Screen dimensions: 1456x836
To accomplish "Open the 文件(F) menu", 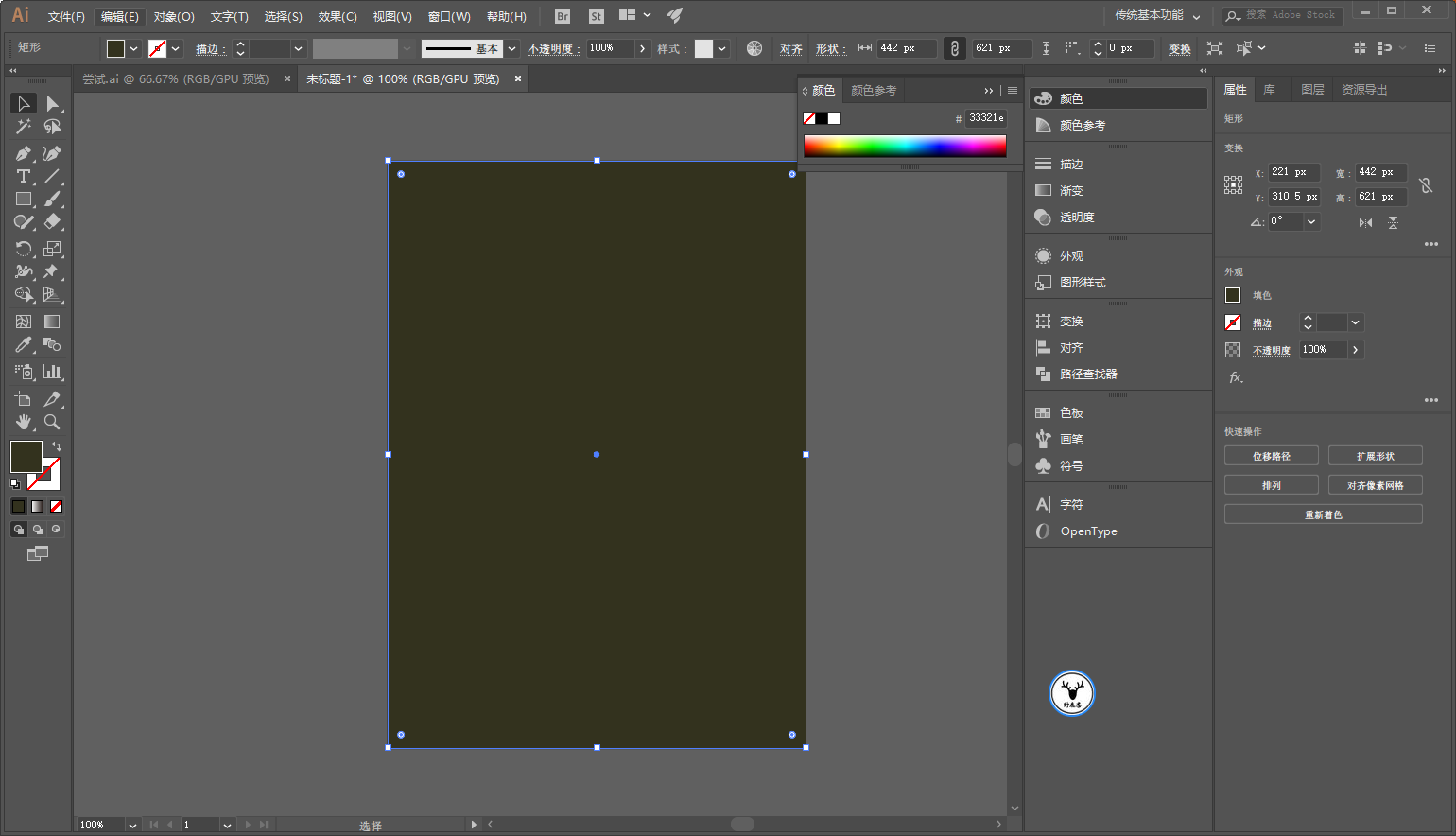I will pos(66,16).
